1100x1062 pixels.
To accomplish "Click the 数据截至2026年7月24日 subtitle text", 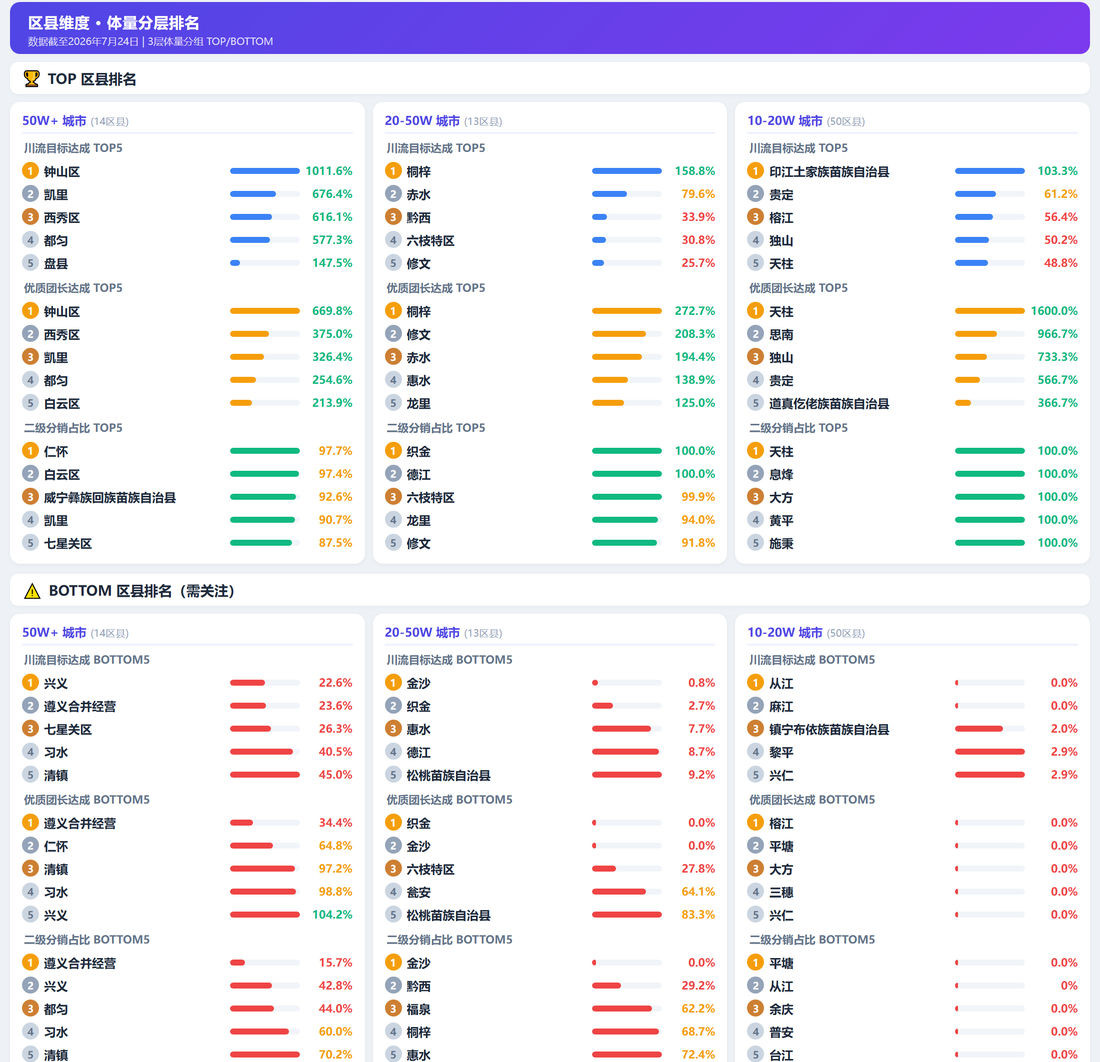I will pos(83,41).
